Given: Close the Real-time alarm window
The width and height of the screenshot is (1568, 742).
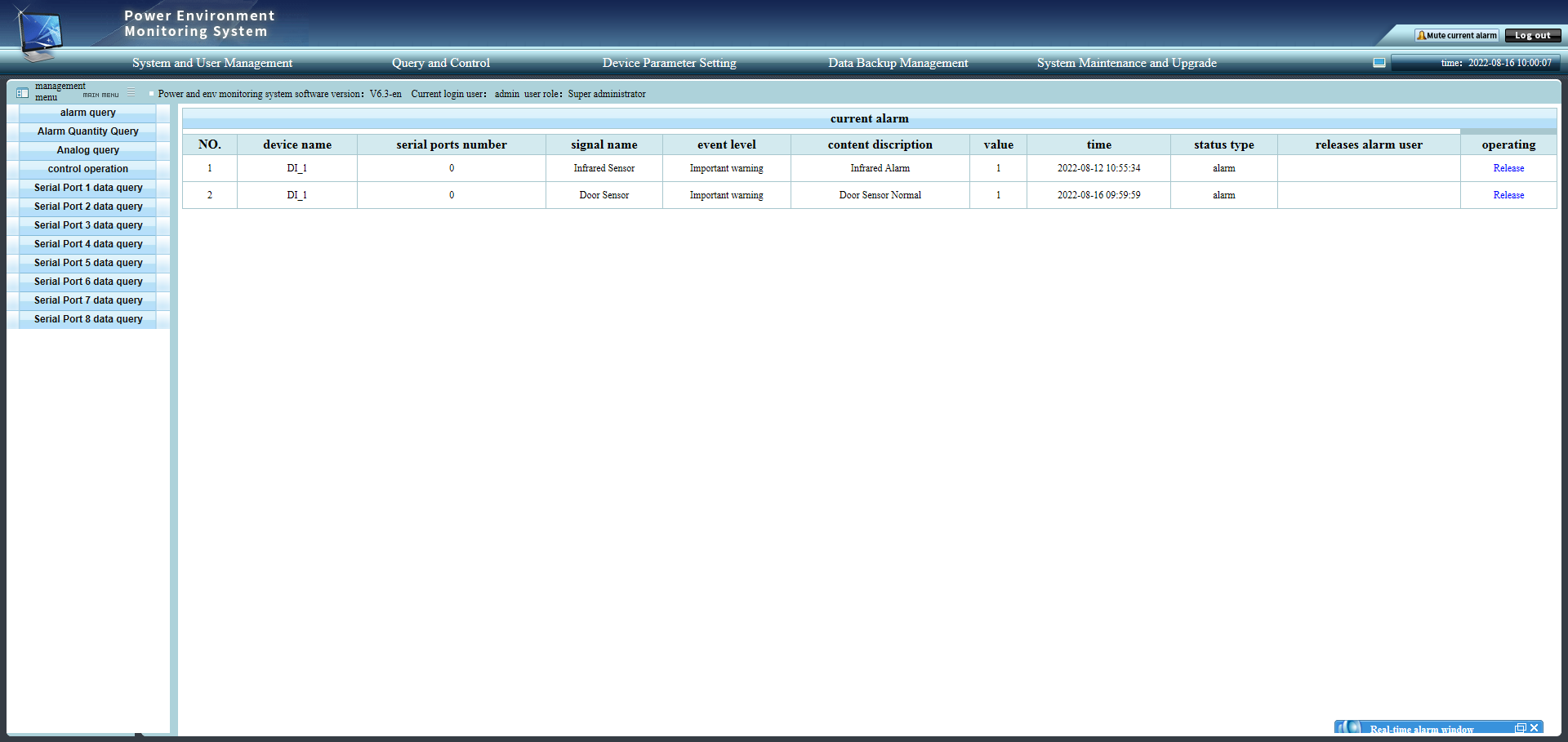Looking at the screenshot, I should 1535,728.
